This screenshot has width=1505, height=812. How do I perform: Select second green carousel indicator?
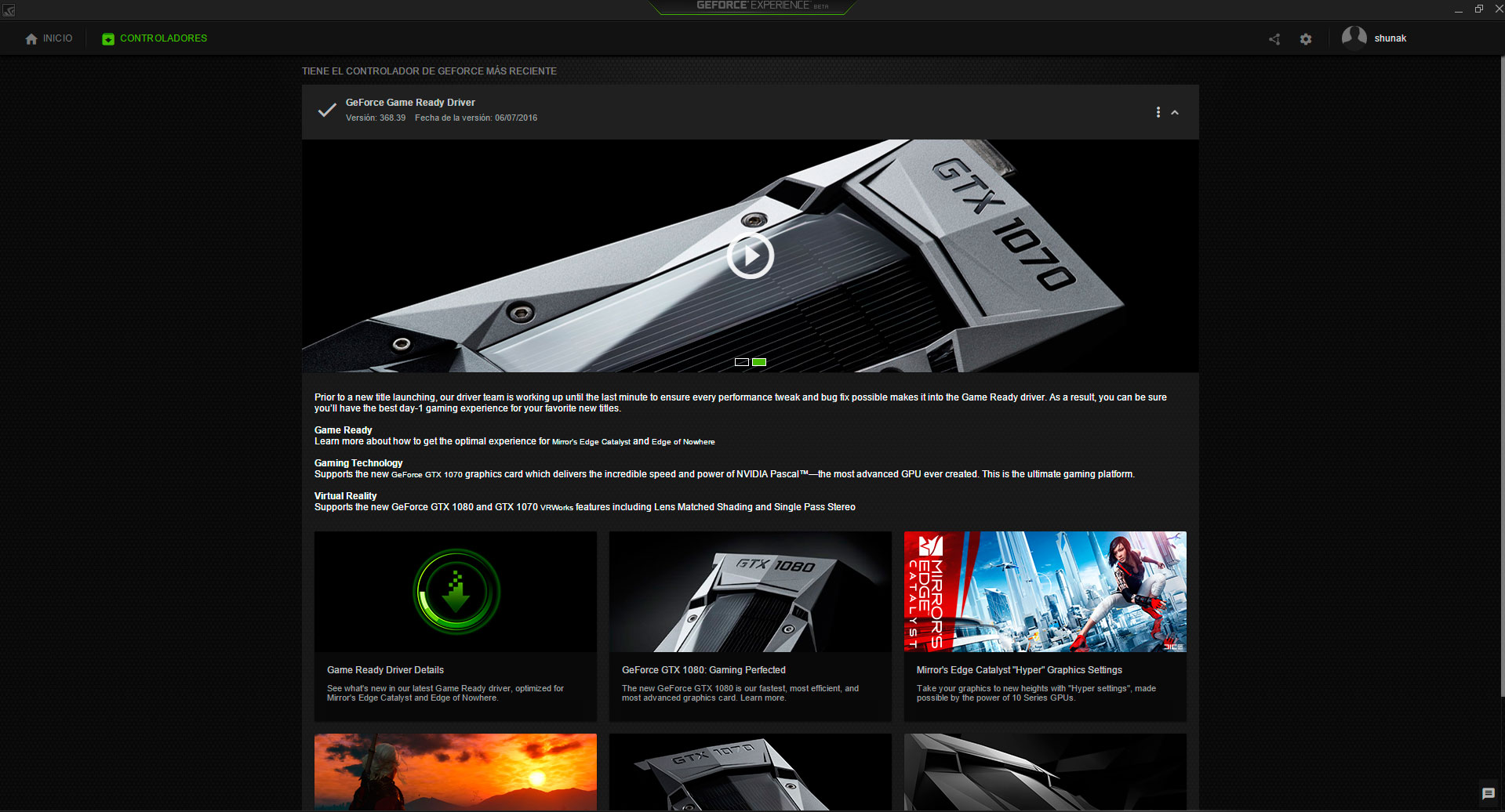(x=759, y=362)
